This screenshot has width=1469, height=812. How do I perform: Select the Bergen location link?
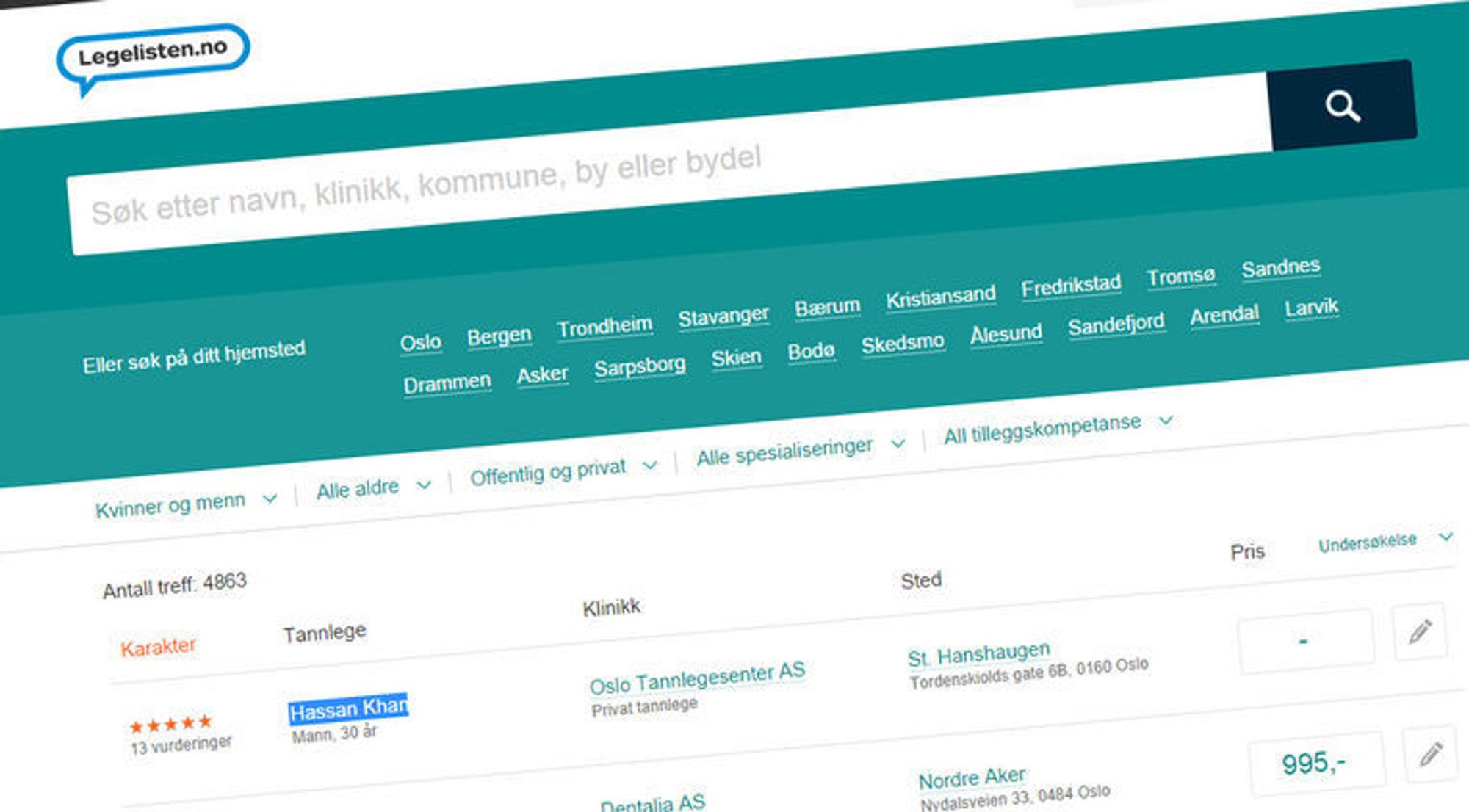pos(499,336)
